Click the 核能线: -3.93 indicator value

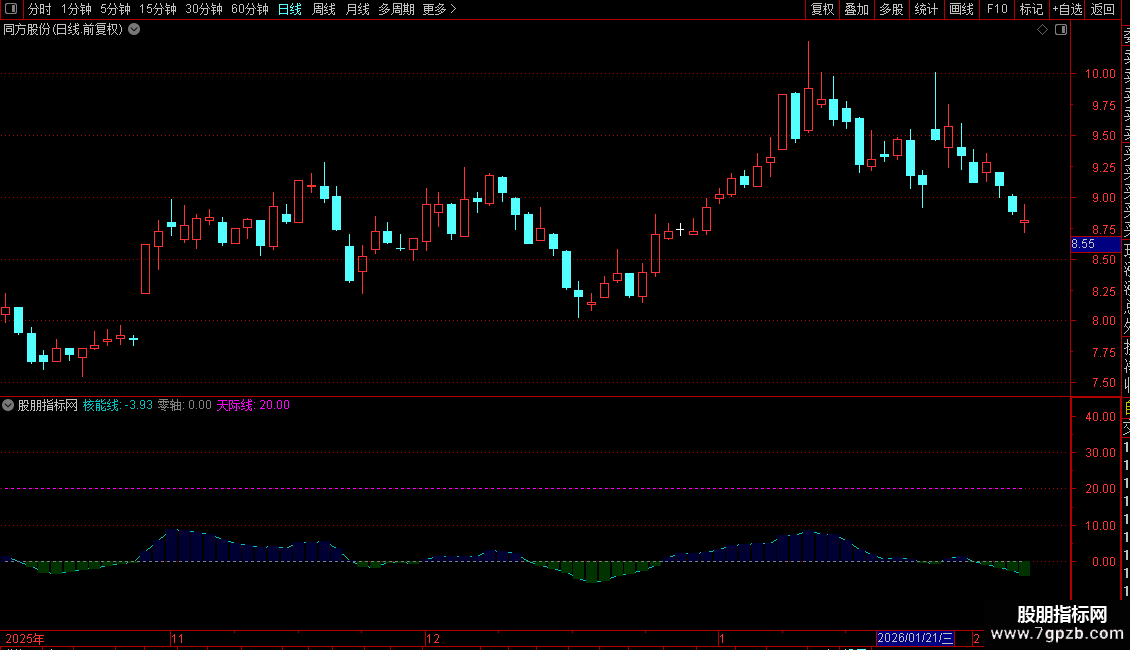tap(117, 405)
